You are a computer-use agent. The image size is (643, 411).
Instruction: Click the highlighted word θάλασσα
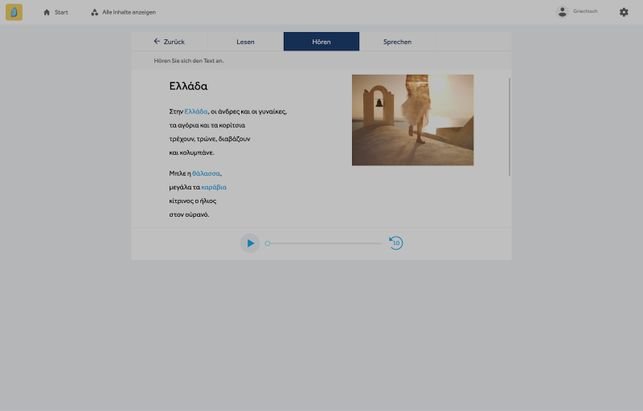(x=206, y=173)
